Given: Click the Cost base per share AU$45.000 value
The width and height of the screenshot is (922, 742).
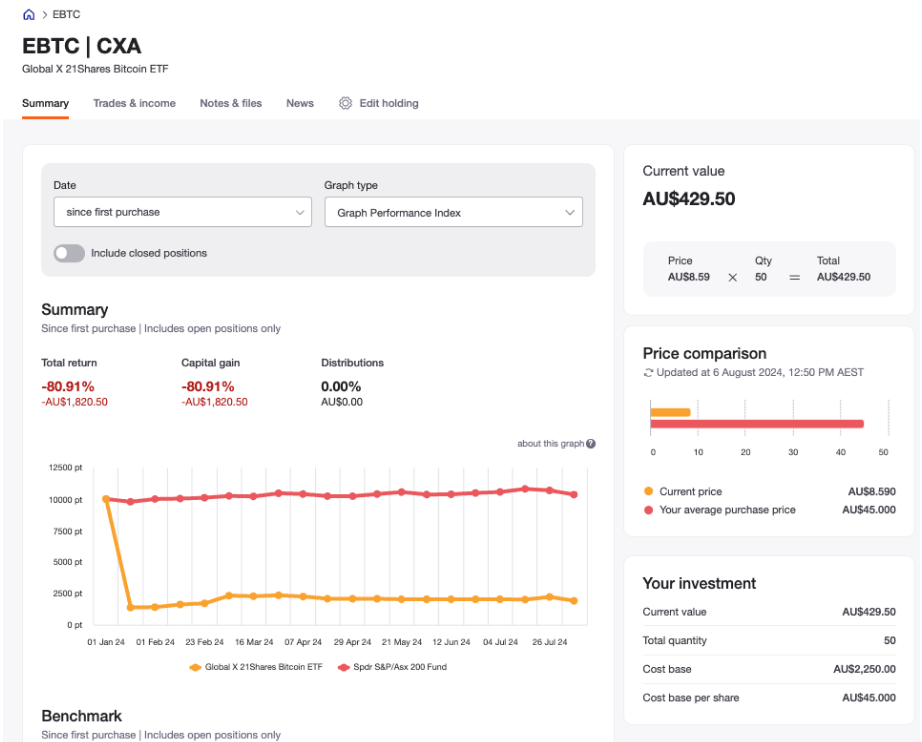Looking at the screenshot, I should point(869,698).
